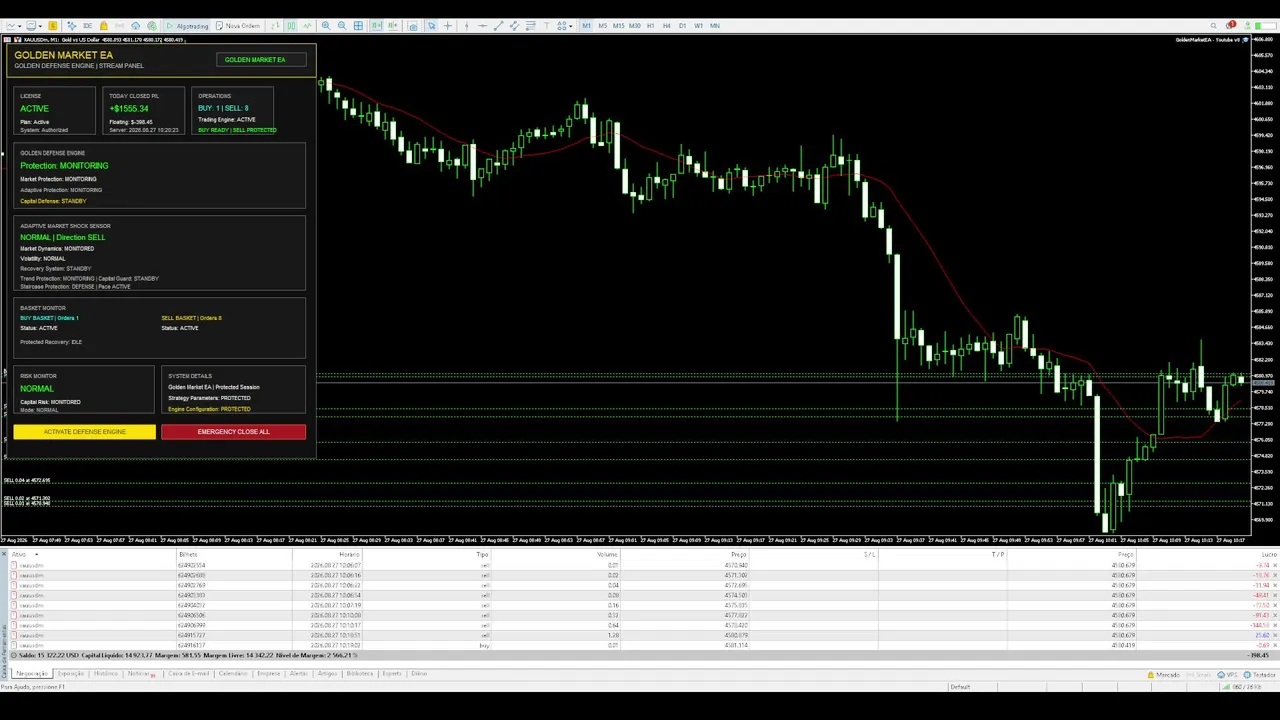This screenshot has height=720, width=1280.
Task: Click the camera screenshot icon
Action: pyautogui.click(x=413, y=25)
